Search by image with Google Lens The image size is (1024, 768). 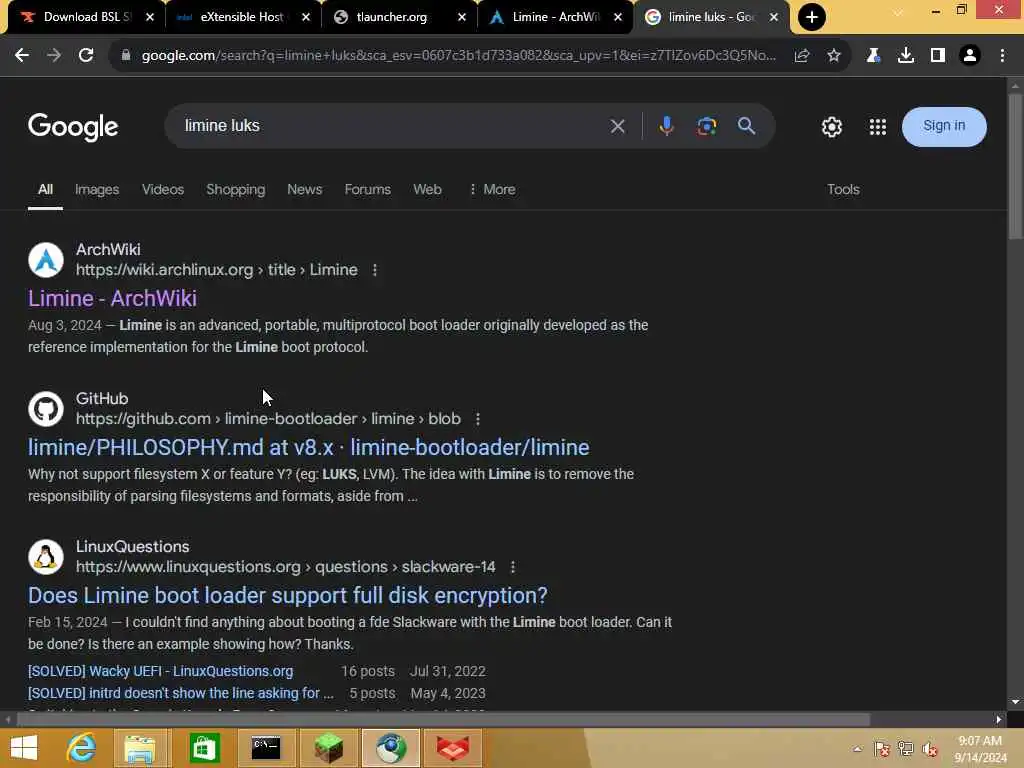pyautogui.click(x=707, y=126)
